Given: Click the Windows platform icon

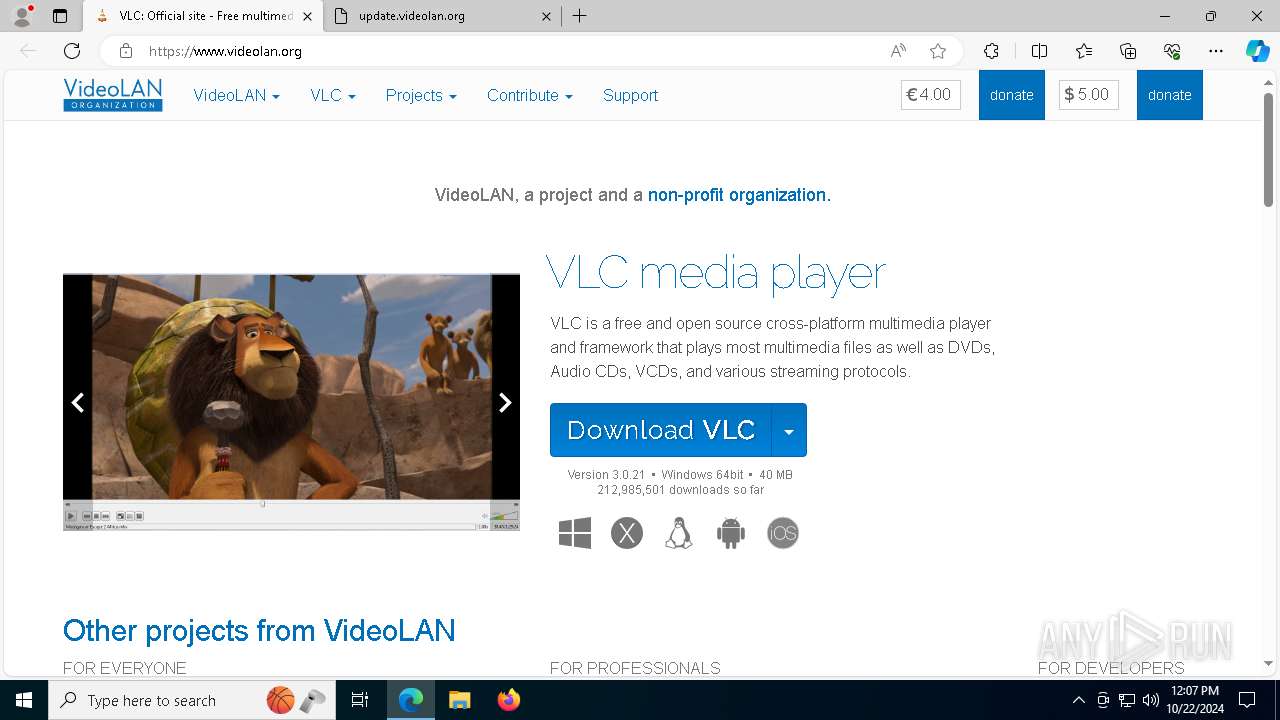Looking at the screenshot, I should 575,533.
